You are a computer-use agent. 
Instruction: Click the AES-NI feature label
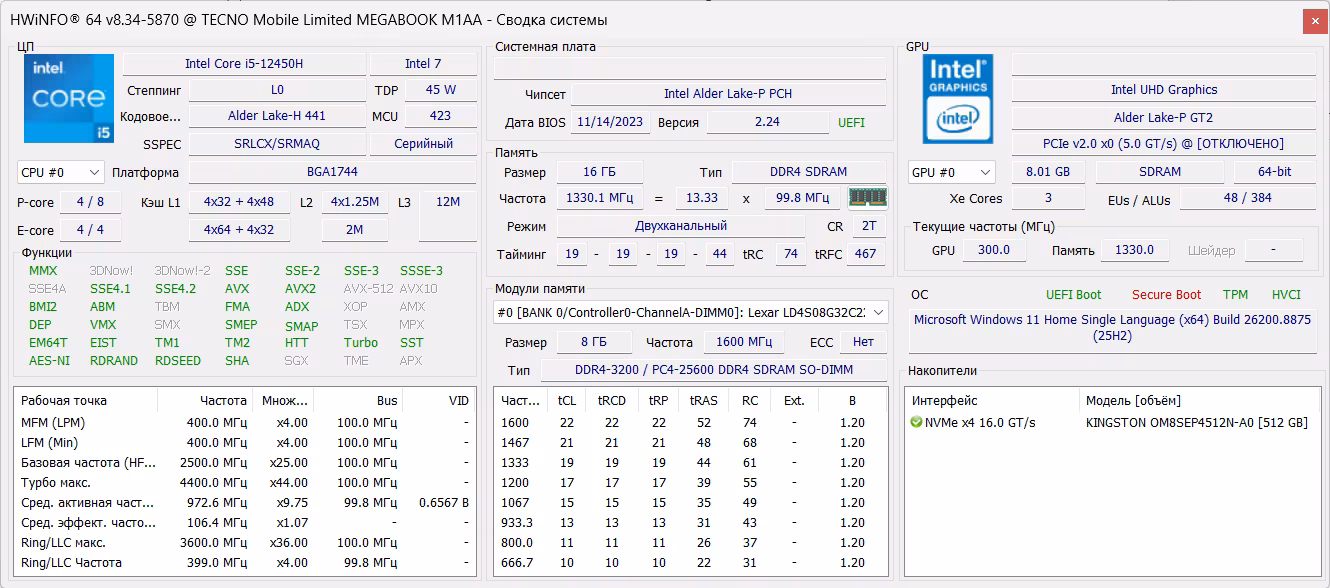(49, 361)
